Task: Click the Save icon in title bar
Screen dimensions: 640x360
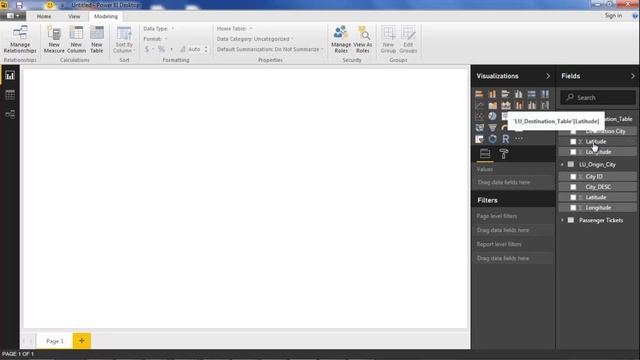Action: [x=19, y=5]
